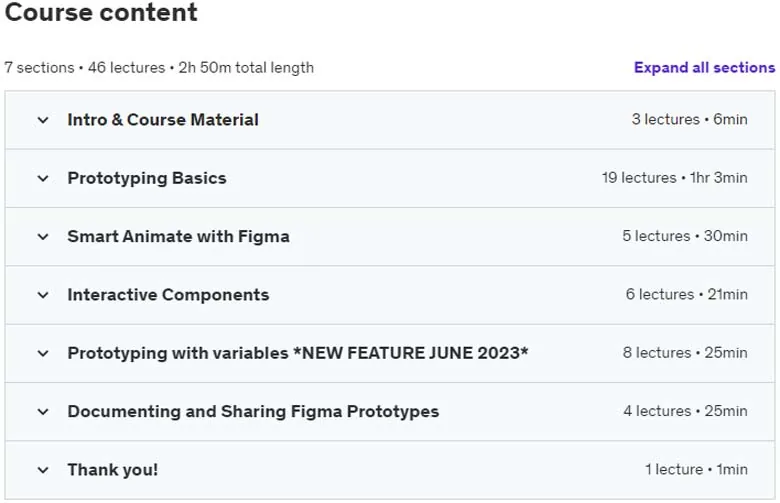Open Documenting and Sharing Figma Prototypes title
The height and width of the screenshot is (503, 780).
(x=253, y=411)
